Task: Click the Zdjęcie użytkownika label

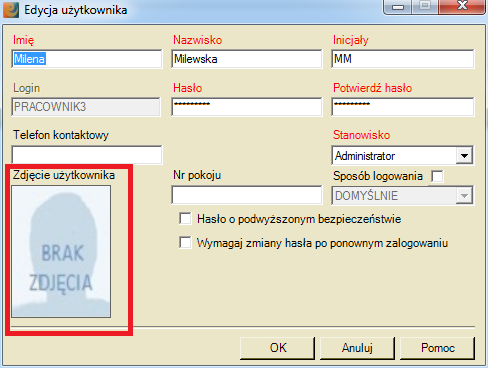Action: coord(64,175)
